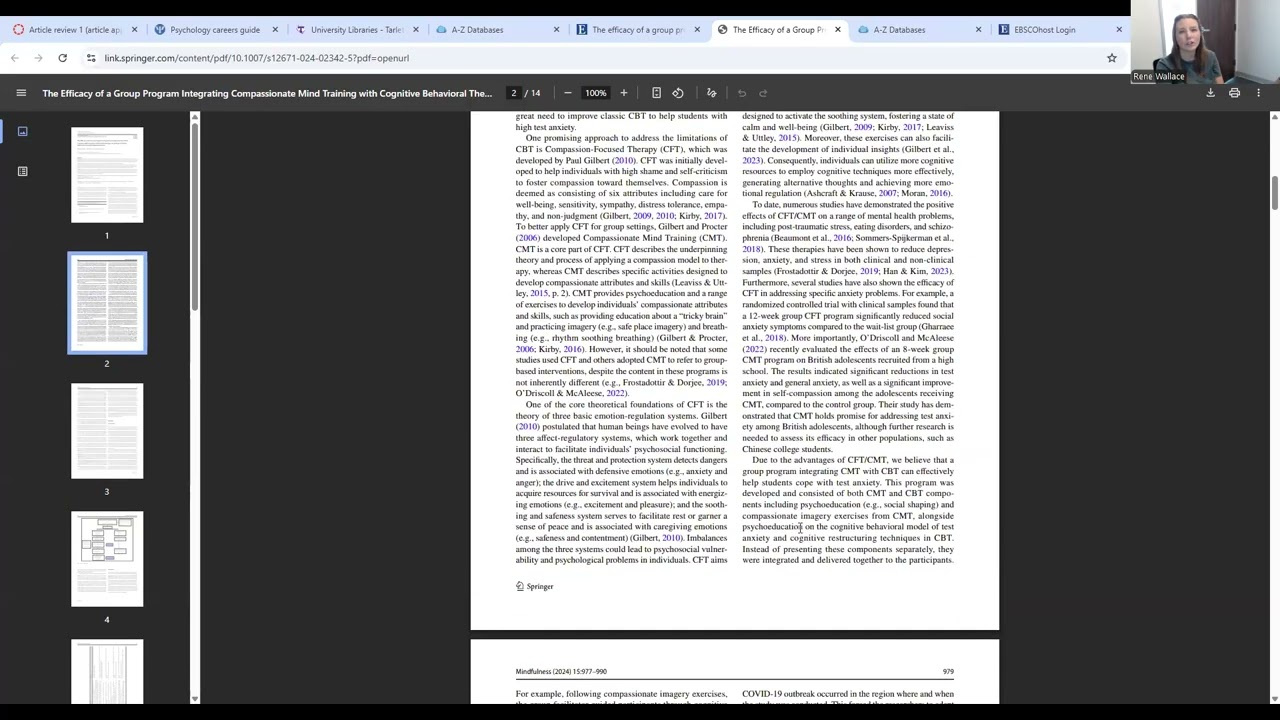The width and height of the screenshot is (1280, 720).
Task: Open the PDF viewer sidebar menu
Action: pos(21,93)
